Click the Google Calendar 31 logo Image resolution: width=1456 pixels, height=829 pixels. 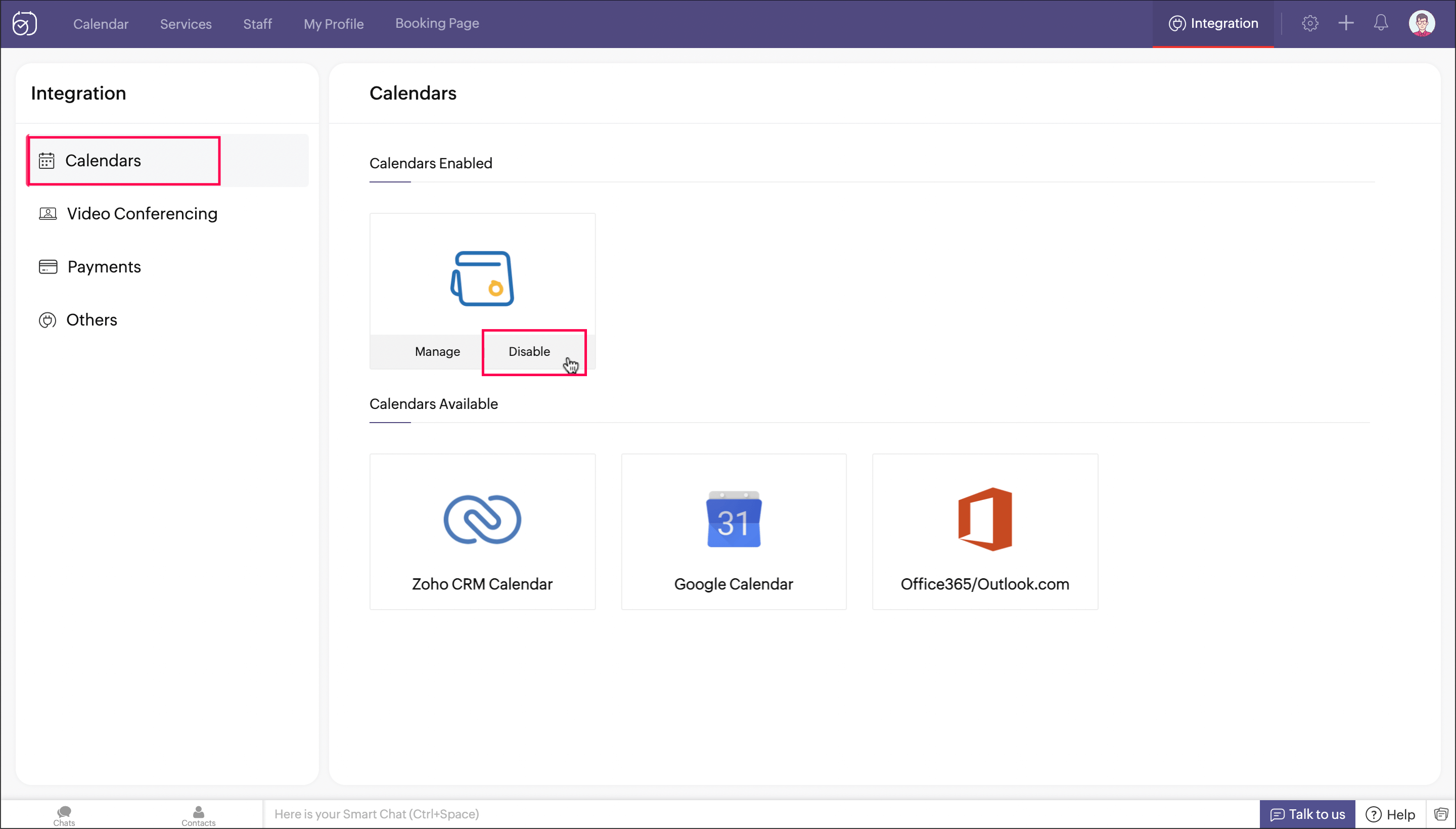(734, 519)
